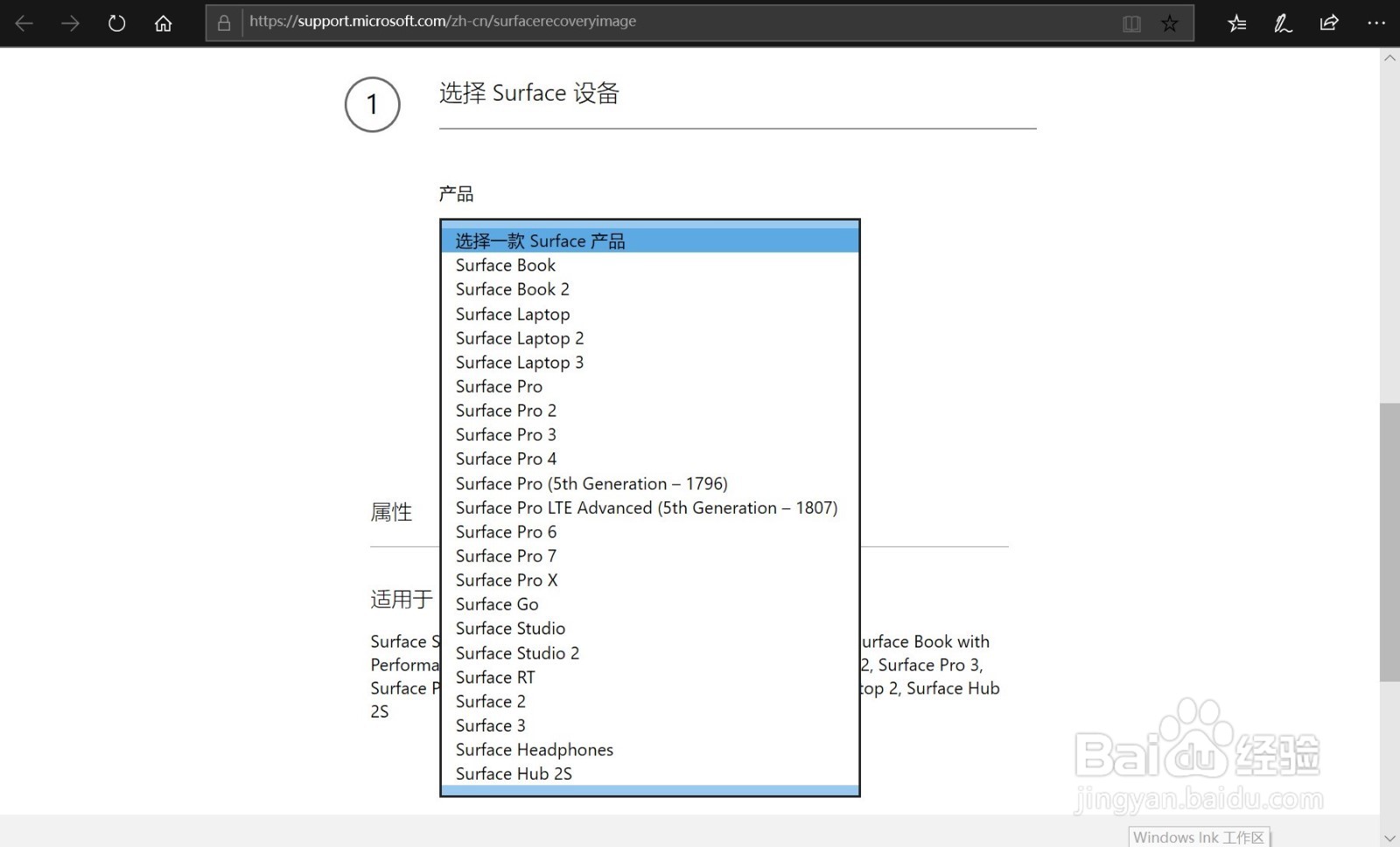1400x847 pixels.
Task: Pick the plain Surface Pro option
Action: (650, 387)
